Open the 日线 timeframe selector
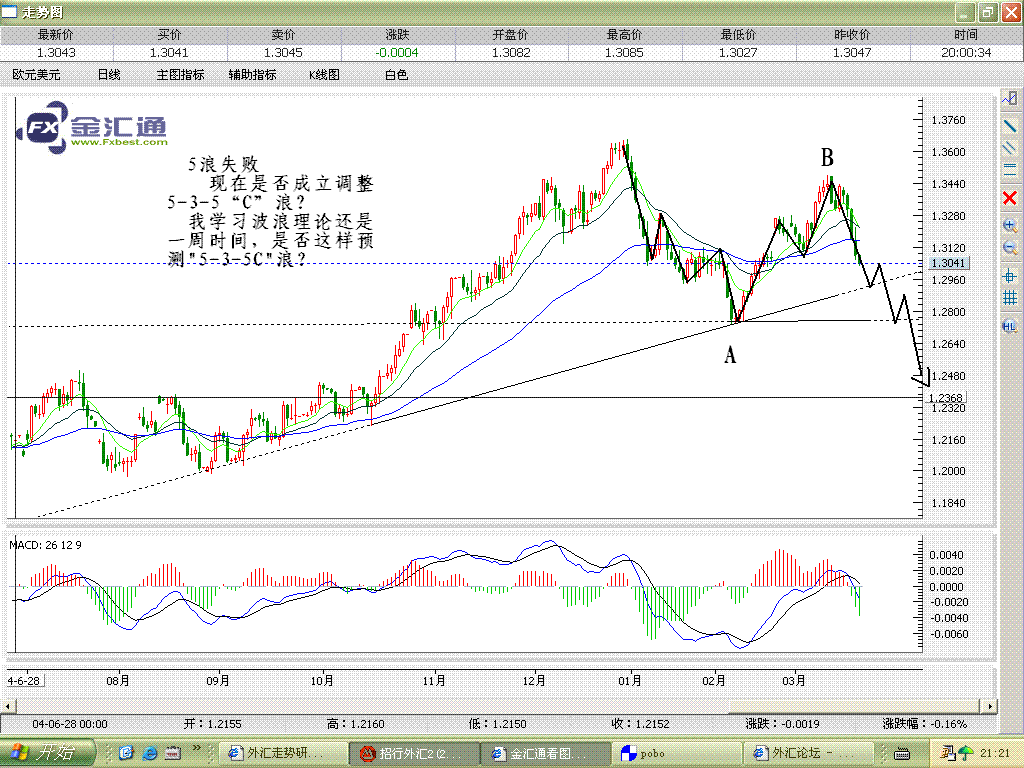This screenshot has height=768, width=1024. click(109, 74)
